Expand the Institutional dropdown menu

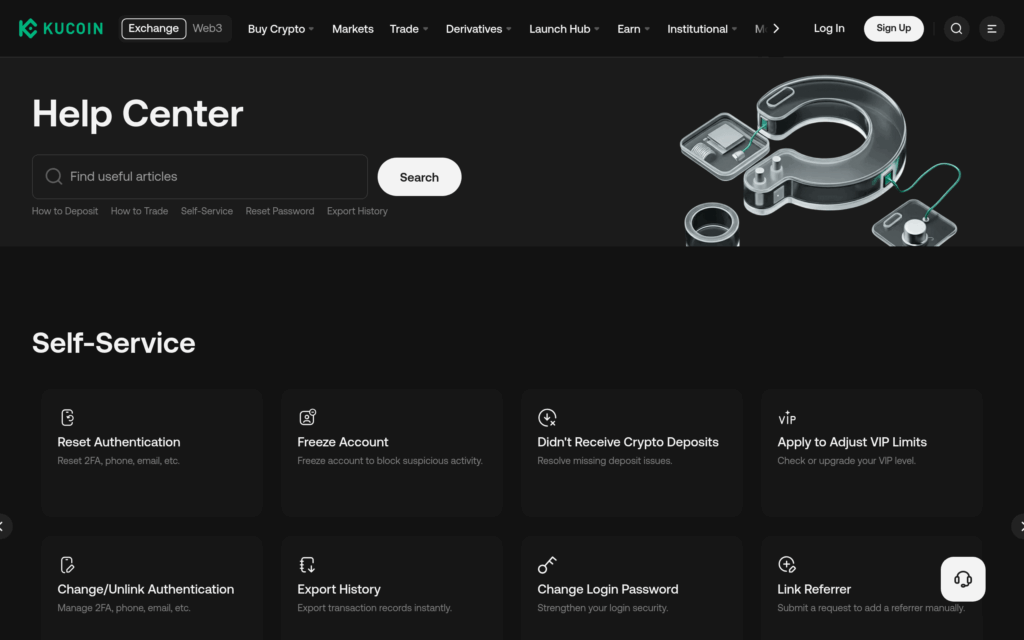pos(702,29)
